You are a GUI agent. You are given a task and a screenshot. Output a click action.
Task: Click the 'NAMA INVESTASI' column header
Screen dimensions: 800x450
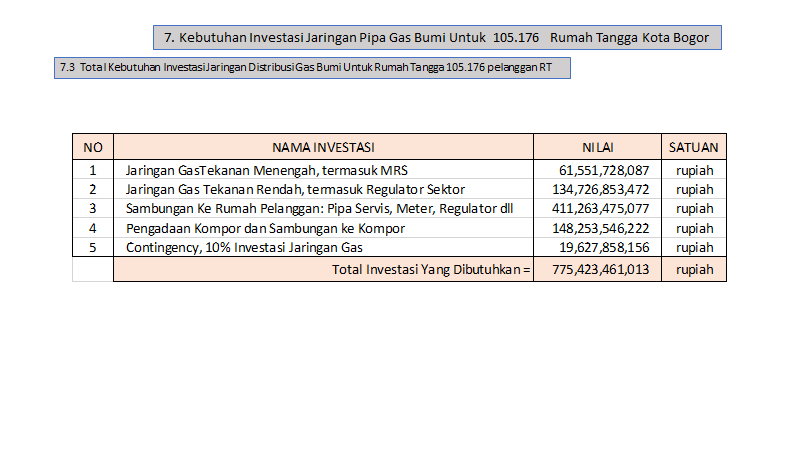pyautogui.click(x=323, y=147)
